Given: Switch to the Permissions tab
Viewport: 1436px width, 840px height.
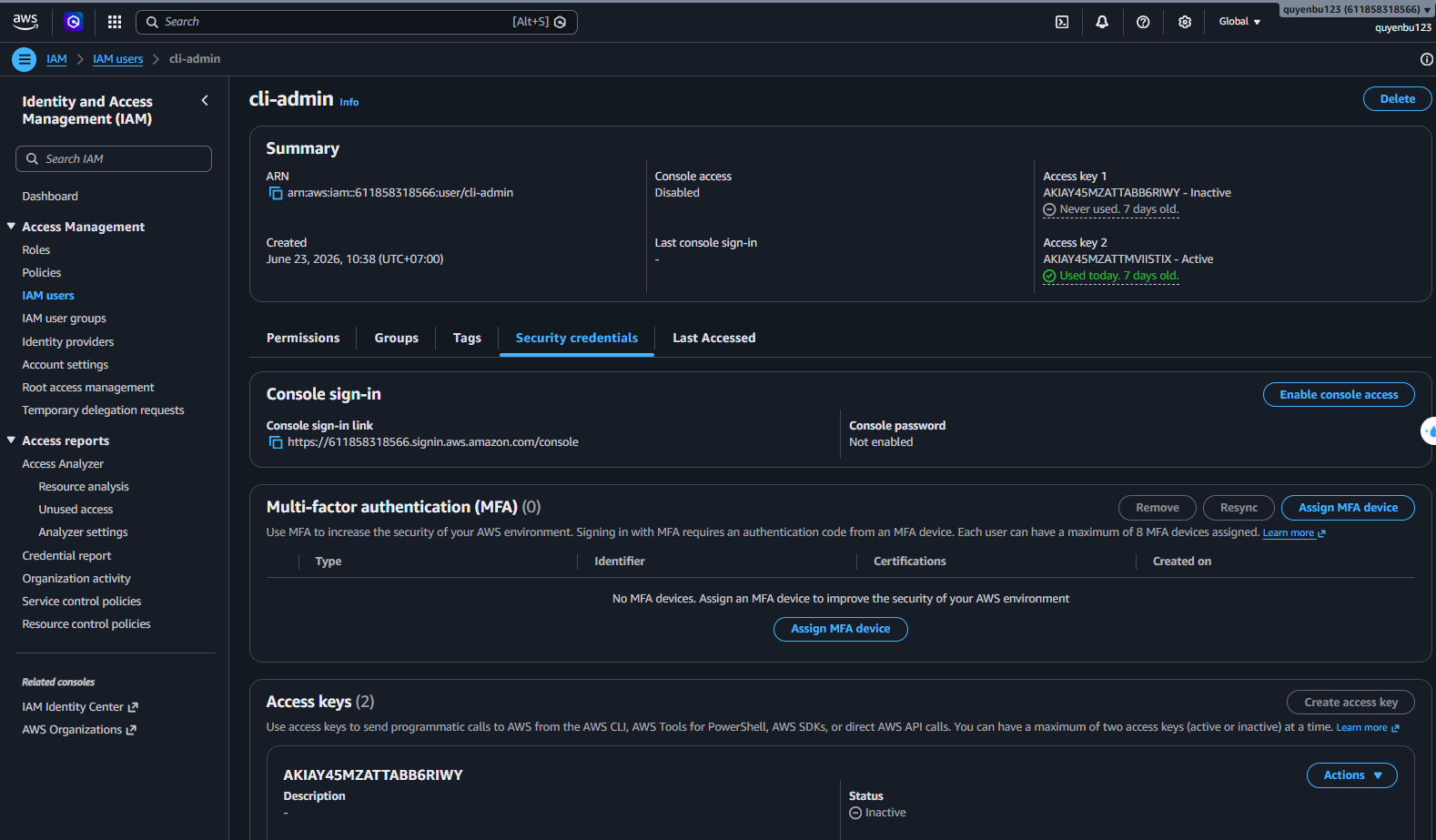Looking at the screenshot, I should coord(303,338).
